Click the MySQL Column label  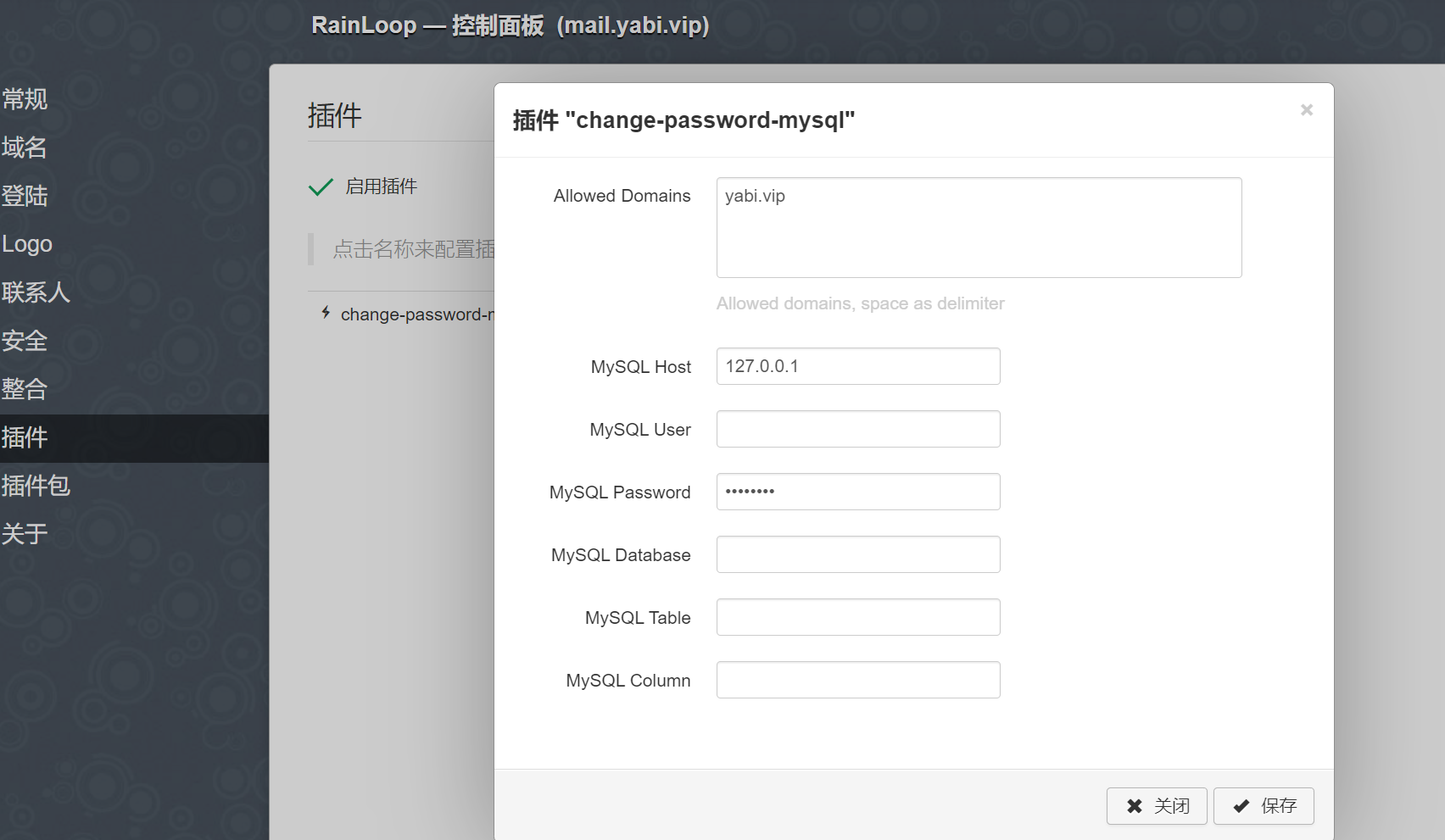(x=628, y=681)
